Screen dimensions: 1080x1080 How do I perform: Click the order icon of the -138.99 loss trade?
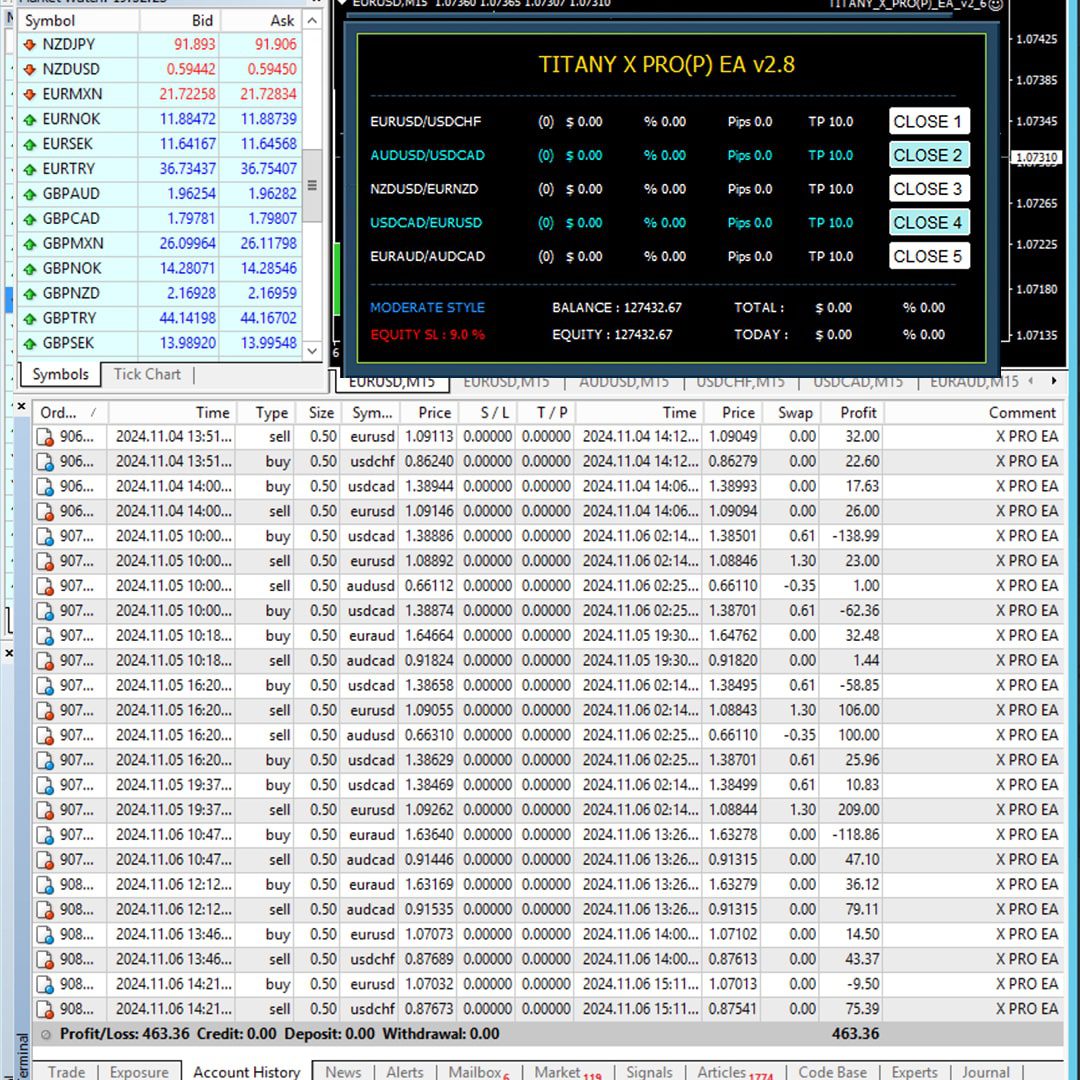tap(45, 536)
